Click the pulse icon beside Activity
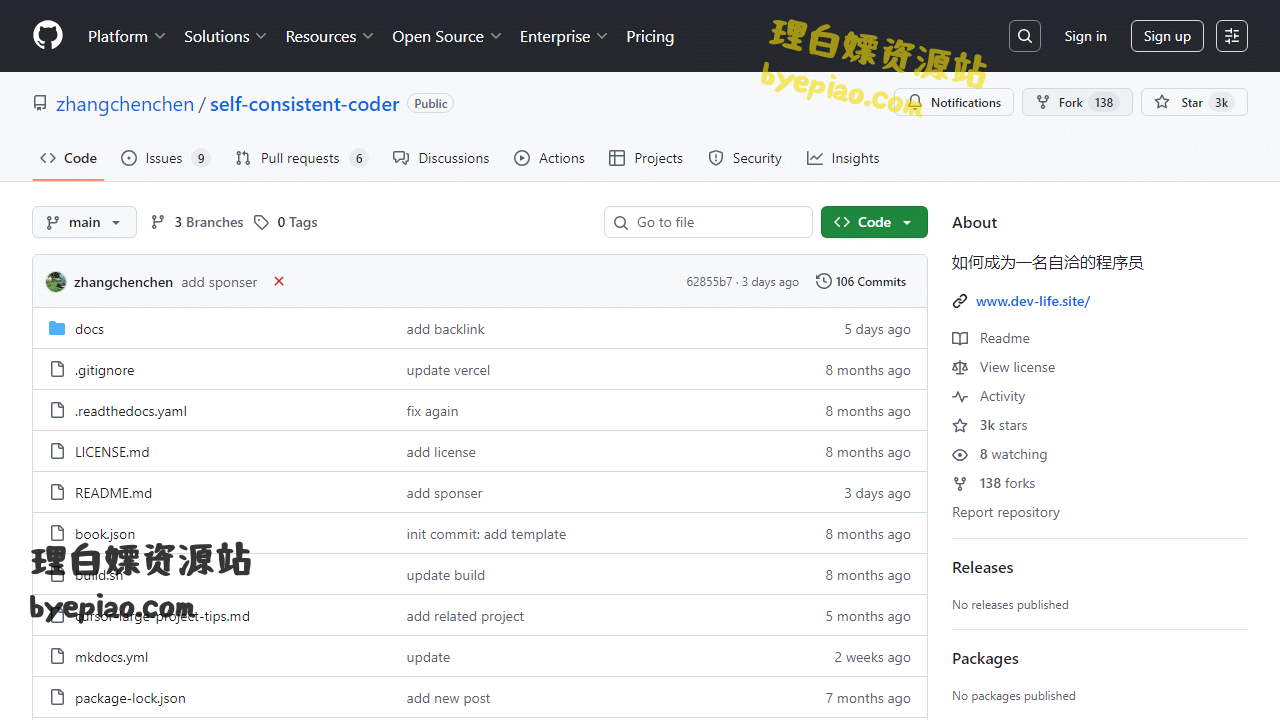This screenshot has width=1280, height=720. click(960, 396)
